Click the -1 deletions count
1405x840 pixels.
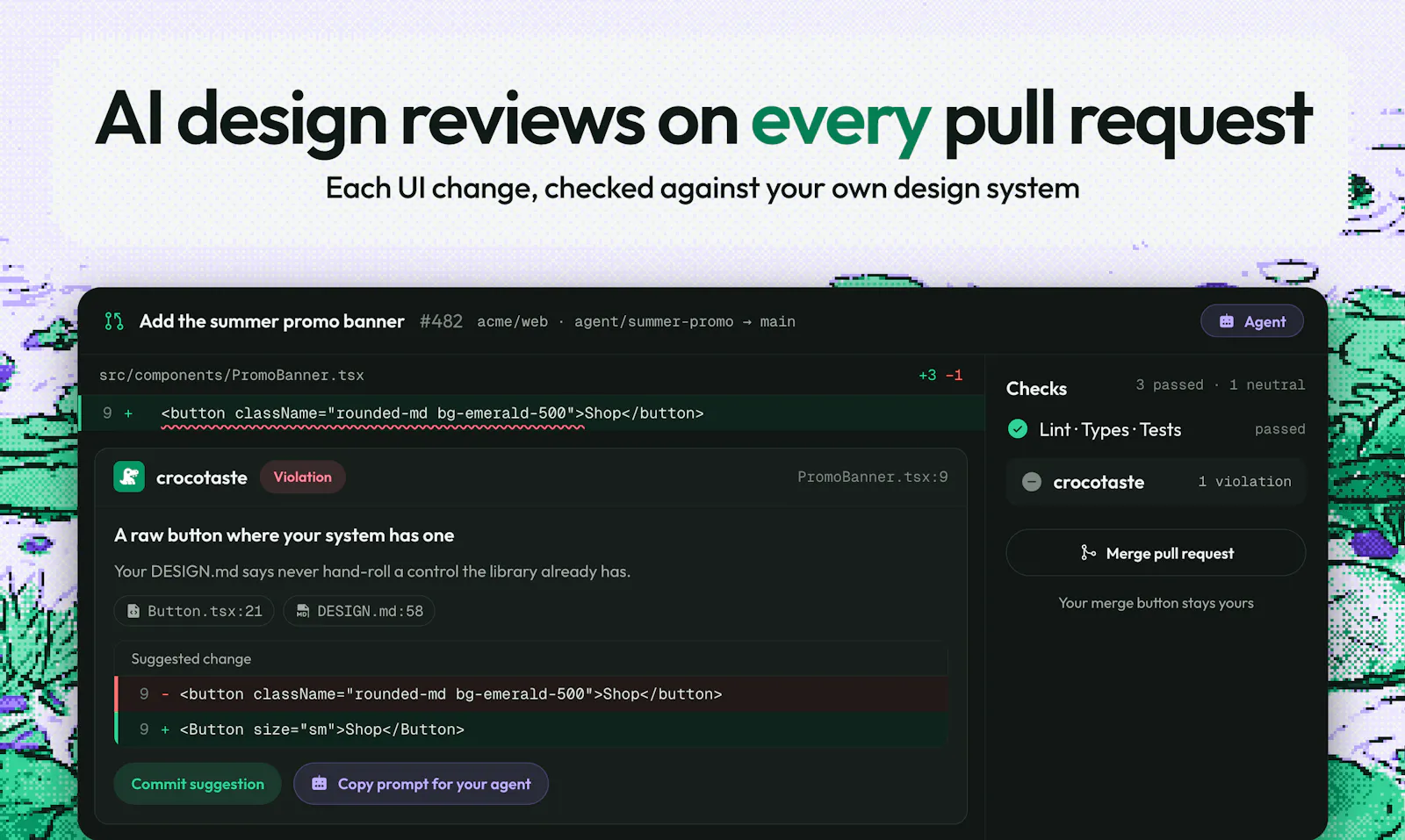(955, 375)
